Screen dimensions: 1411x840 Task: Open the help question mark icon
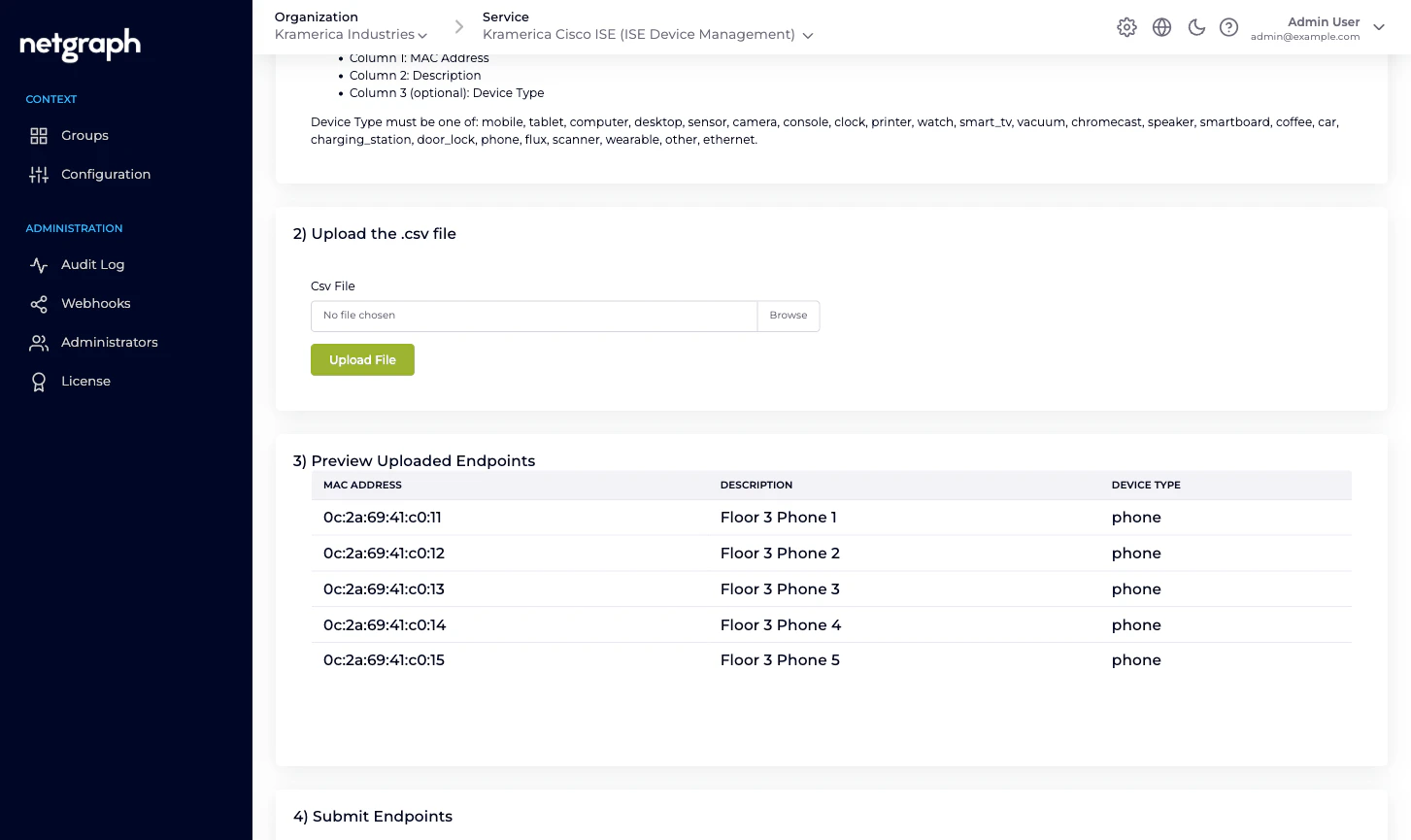(x=1228, y=27)
